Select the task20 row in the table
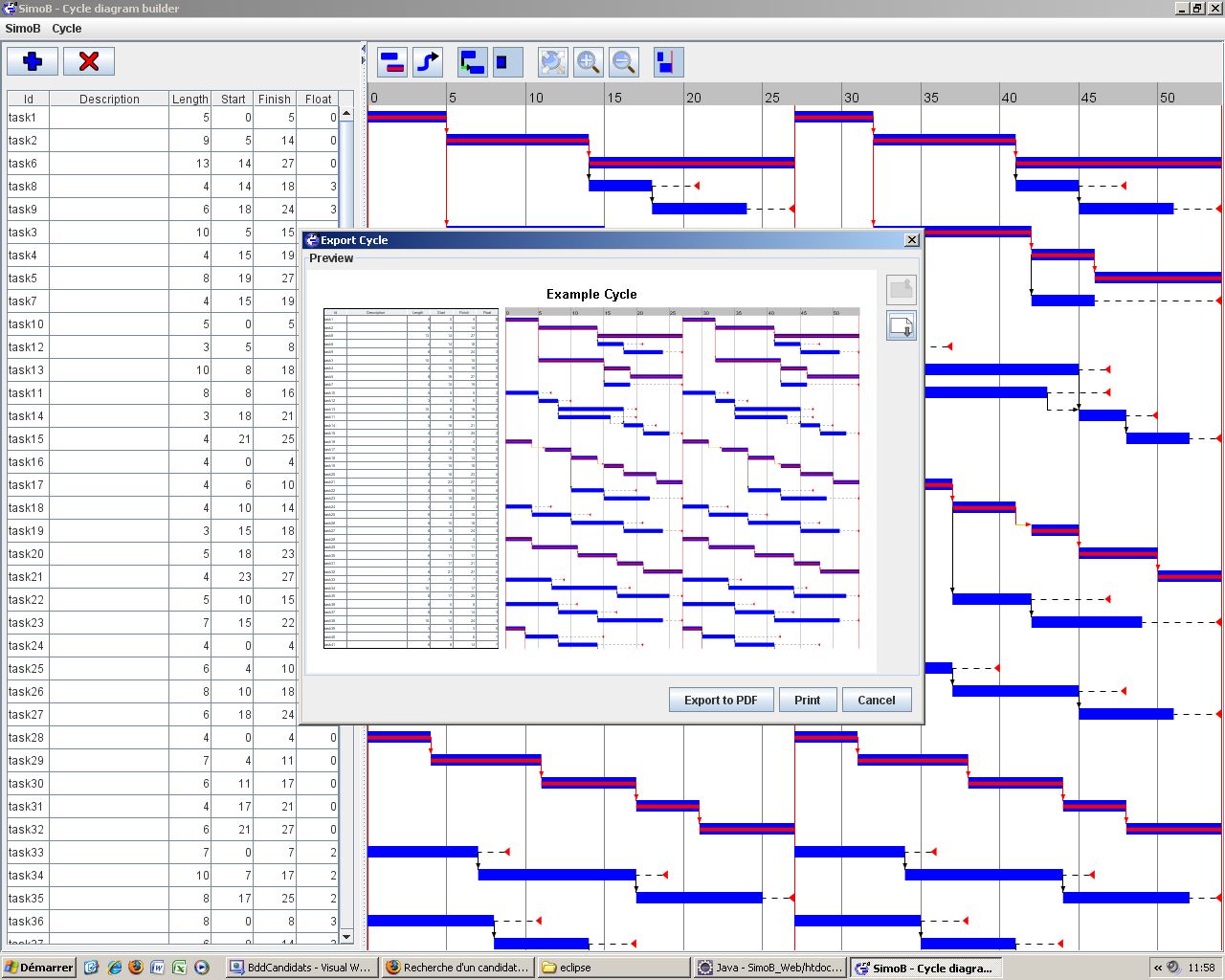 [x=27, y=554]
